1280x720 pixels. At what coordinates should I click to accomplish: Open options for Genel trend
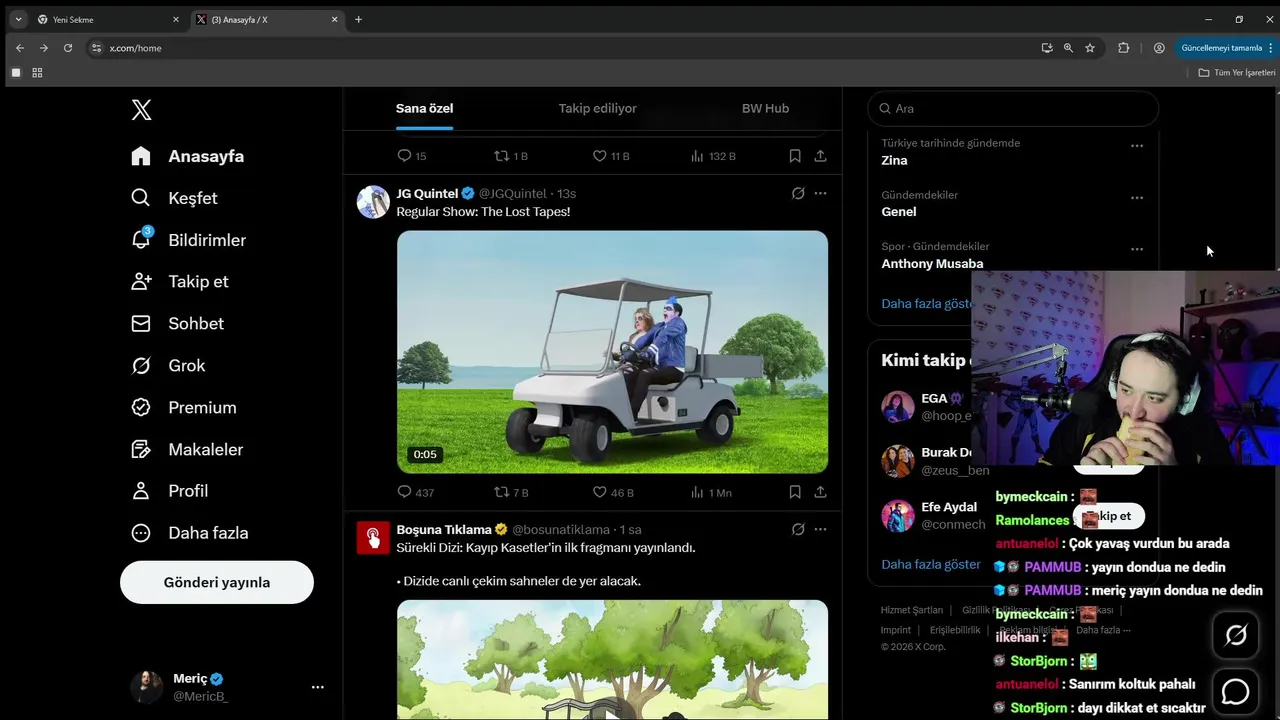pos(1136,198)
